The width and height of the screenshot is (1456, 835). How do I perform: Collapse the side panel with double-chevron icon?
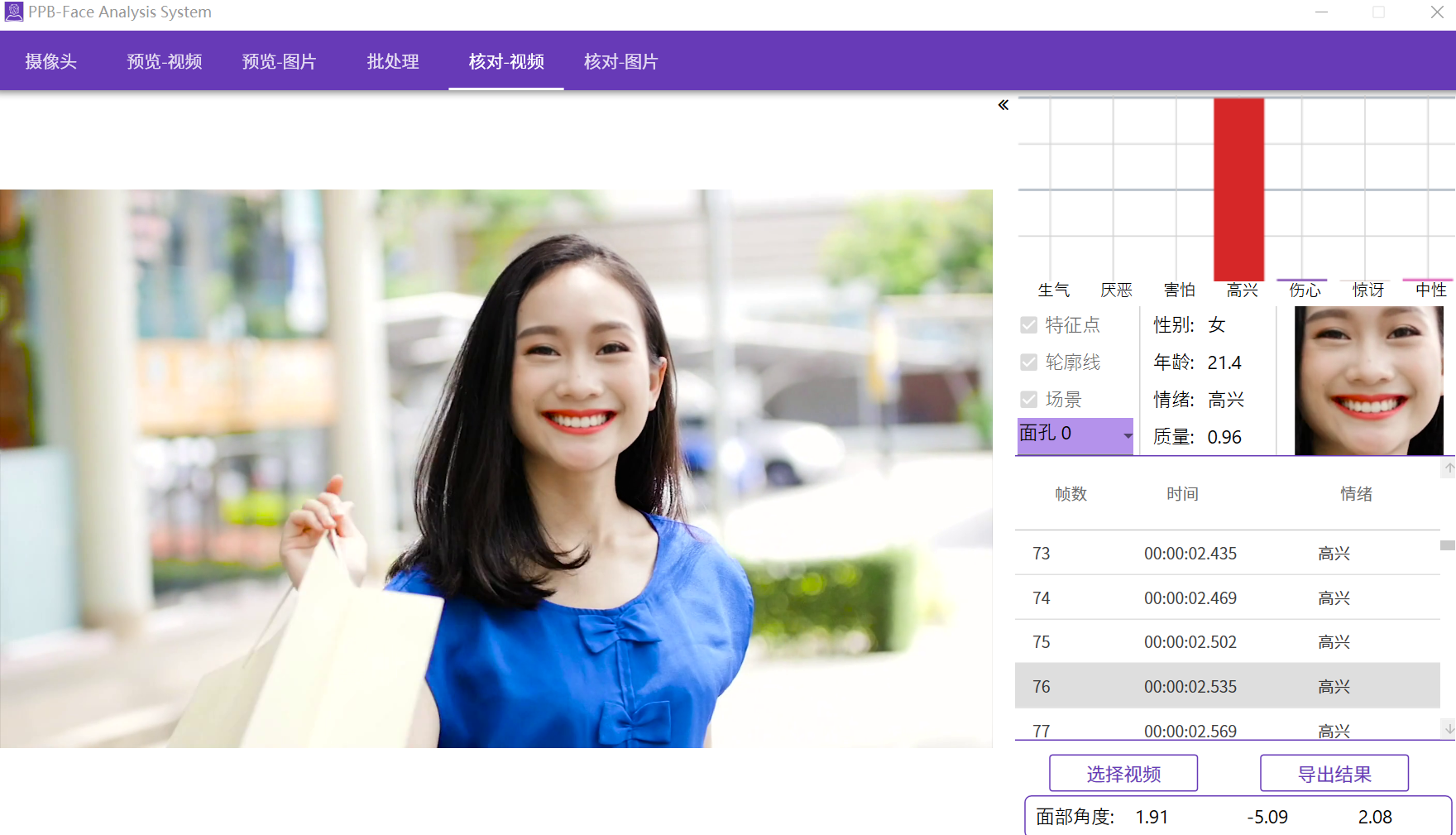pos(1003,105)
